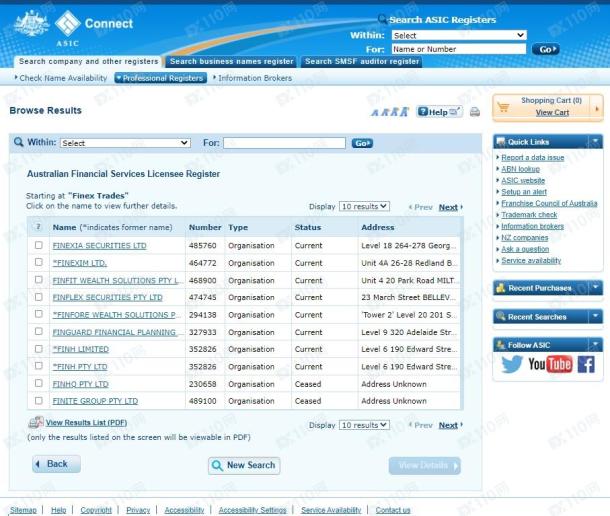Open FINEXIA SECURITIES LTD details link
The height and width of the screenshot is (516, 610).
click(x=100, y=246)
